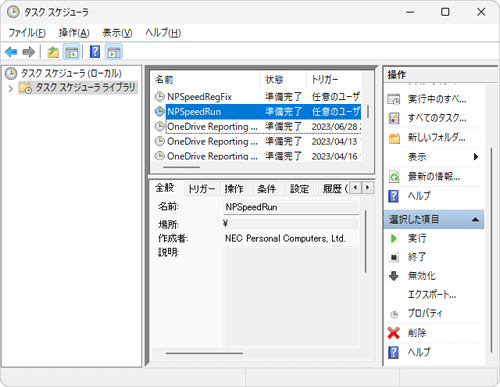
Task: Switch to the 条件 tab
Action: point(267,189)
